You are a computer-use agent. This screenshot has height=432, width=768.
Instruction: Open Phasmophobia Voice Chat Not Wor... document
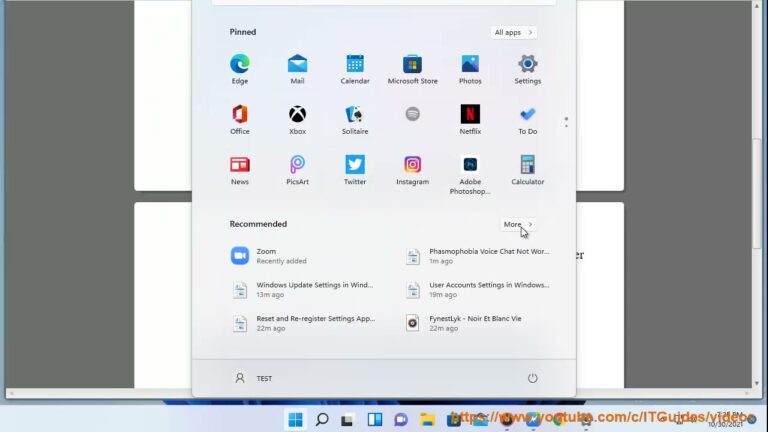coord(477,256)
